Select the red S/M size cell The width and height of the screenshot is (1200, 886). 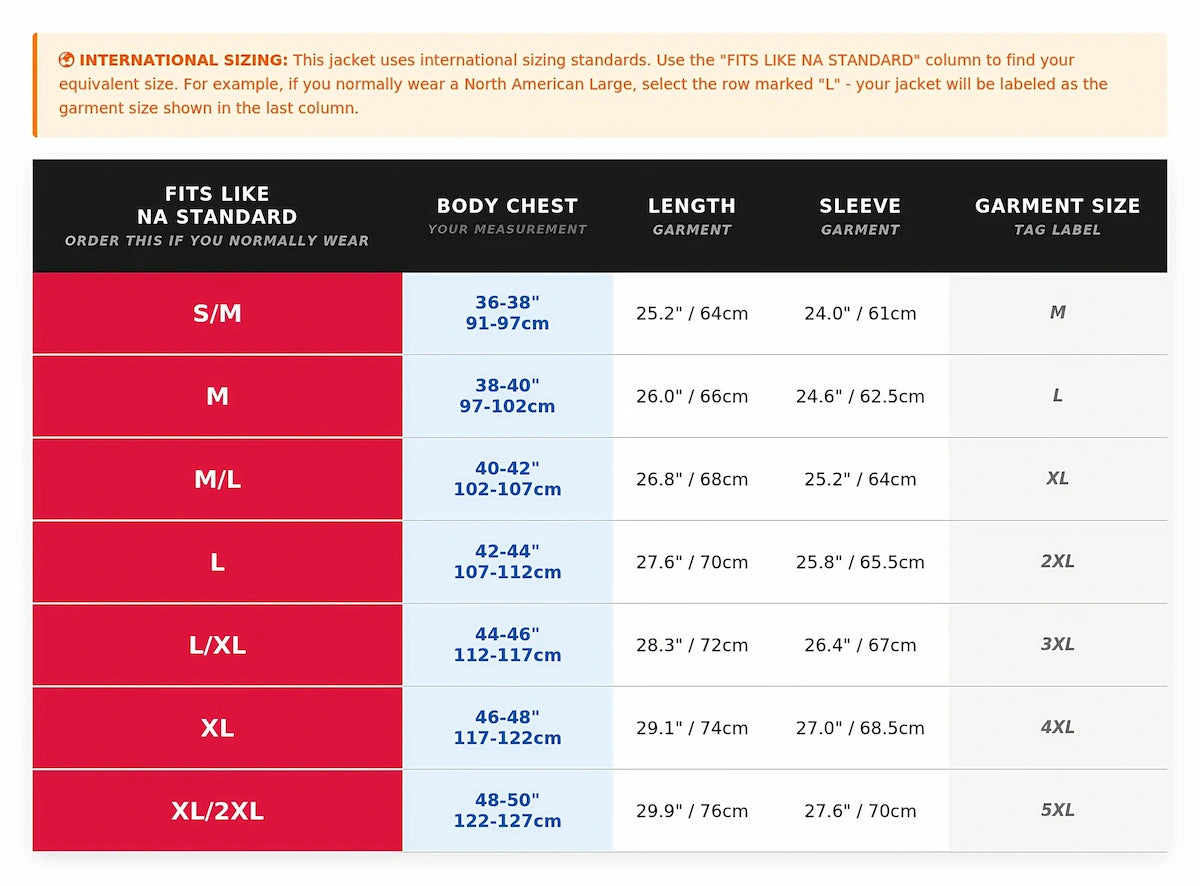217,314
